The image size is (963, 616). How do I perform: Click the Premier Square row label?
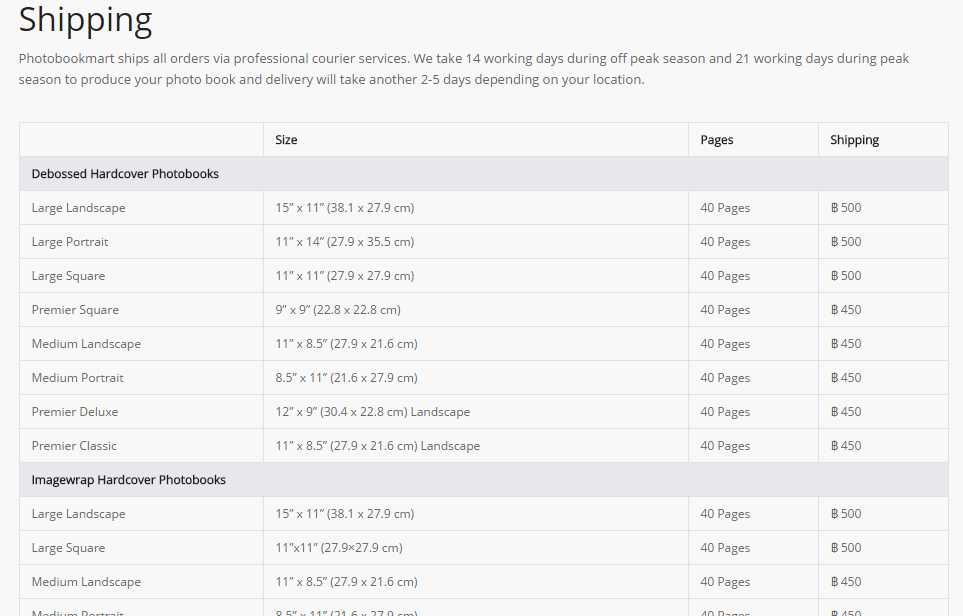75,310
